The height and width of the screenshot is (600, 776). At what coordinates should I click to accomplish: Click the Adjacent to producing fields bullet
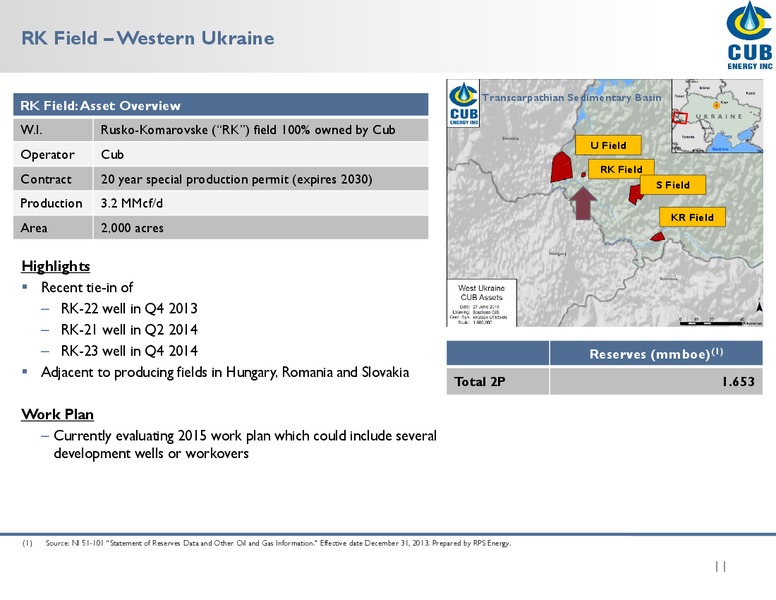(x=225, y=372)
